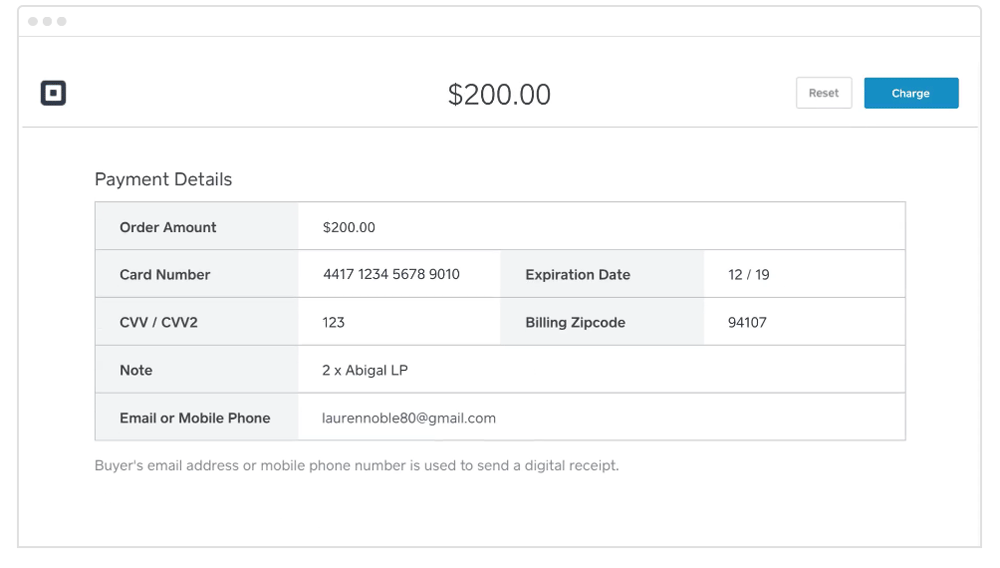The height and width of the screenshot is (568, 1000).
Task: Click the digital receipt helper text
Action: pos(357,465)
